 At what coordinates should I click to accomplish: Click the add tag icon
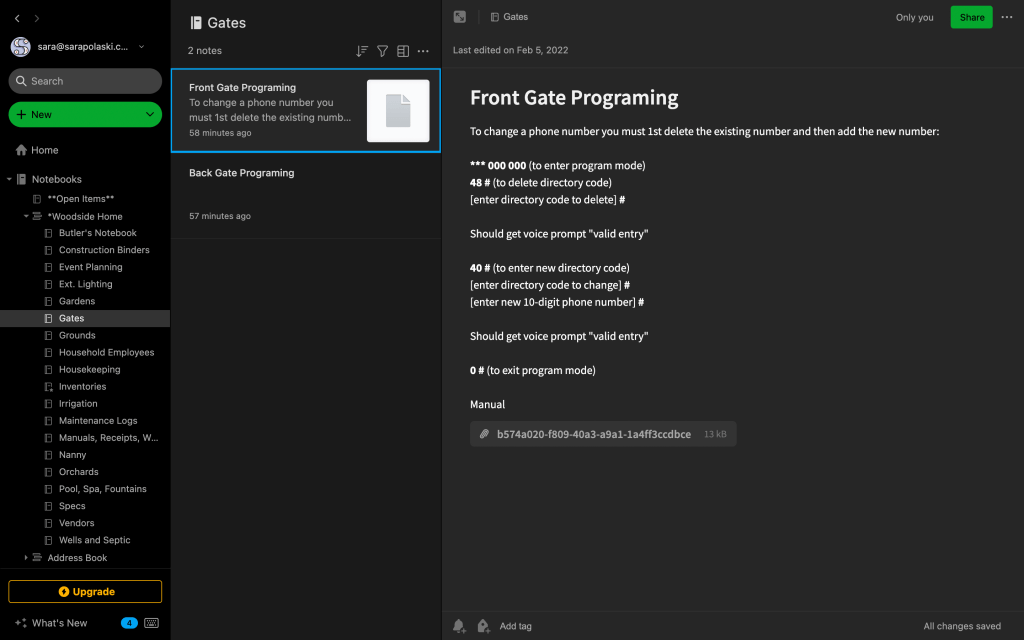point(483,626)
